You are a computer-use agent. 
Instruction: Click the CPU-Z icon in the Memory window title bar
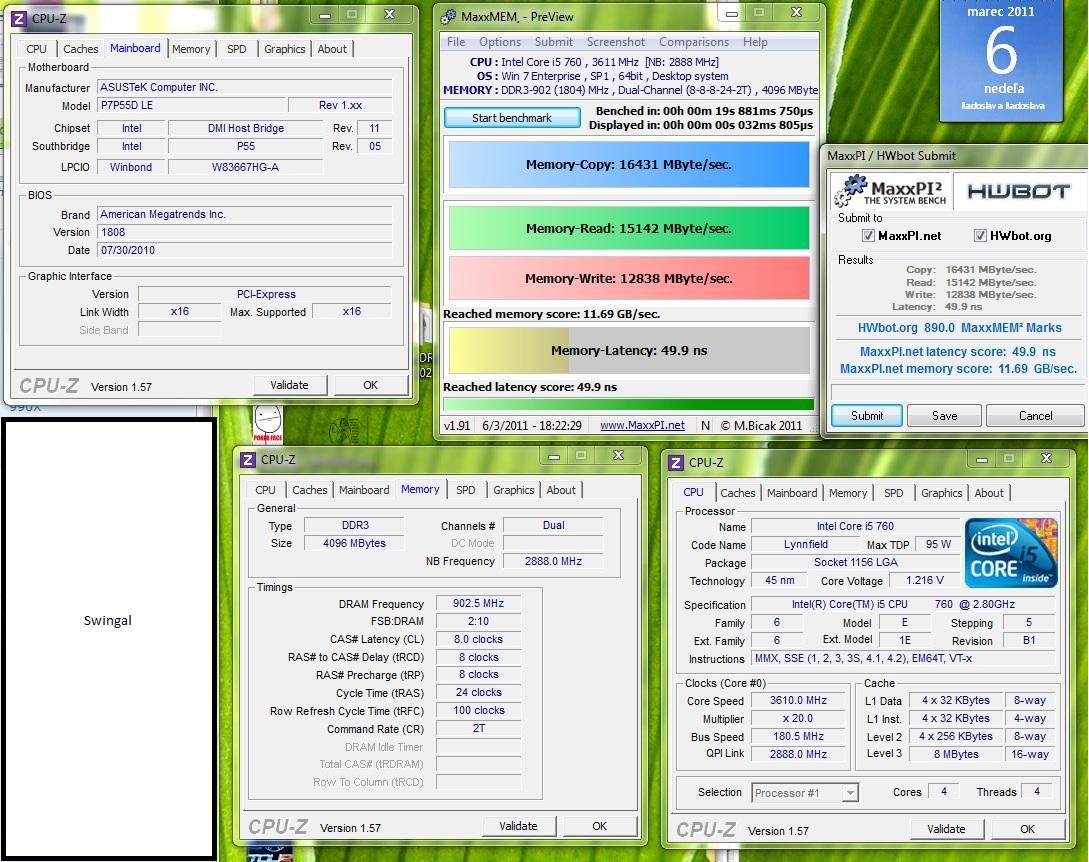point(248,460)
